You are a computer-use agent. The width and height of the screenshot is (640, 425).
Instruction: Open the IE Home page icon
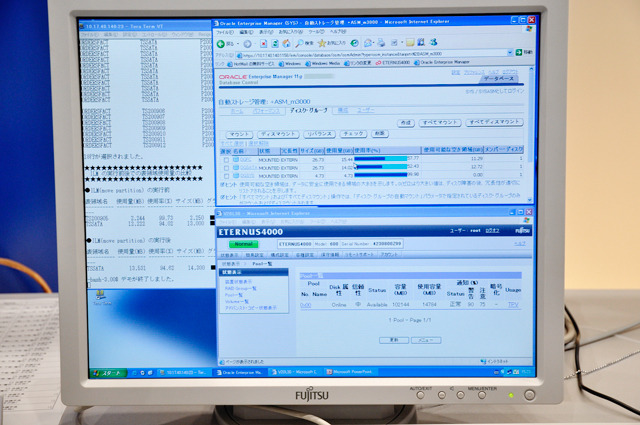tap(287, 43)
